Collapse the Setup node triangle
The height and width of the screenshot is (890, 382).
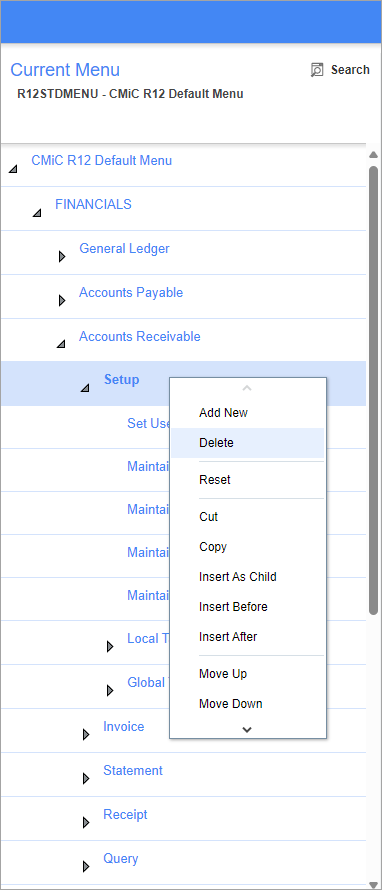[x=85, y=388]
